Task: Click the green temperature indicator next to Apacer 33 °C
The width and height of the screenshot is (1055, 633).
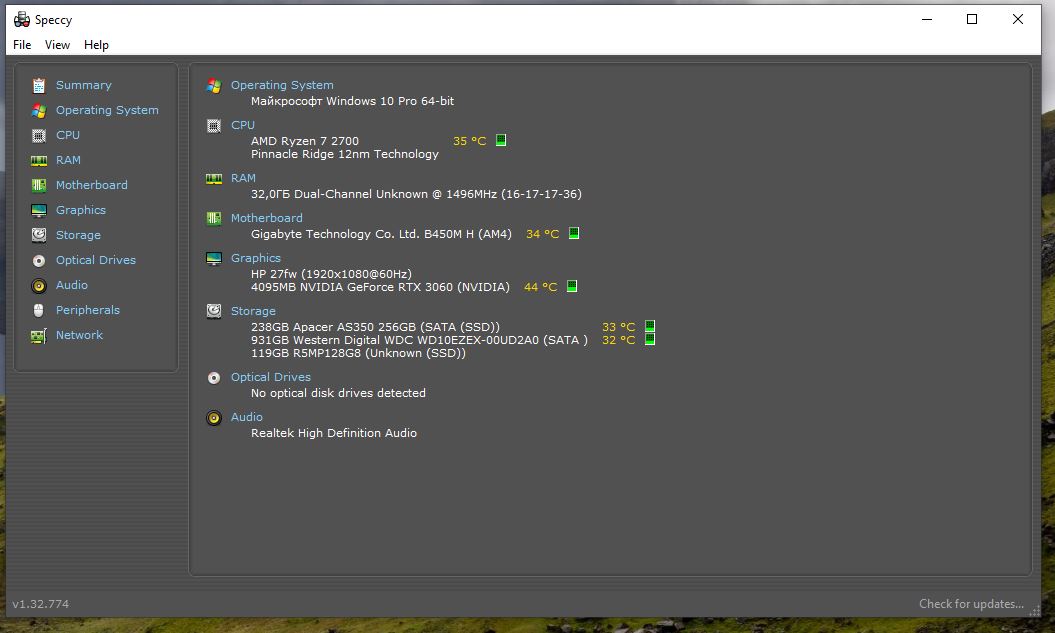Action: coord(650,326)
